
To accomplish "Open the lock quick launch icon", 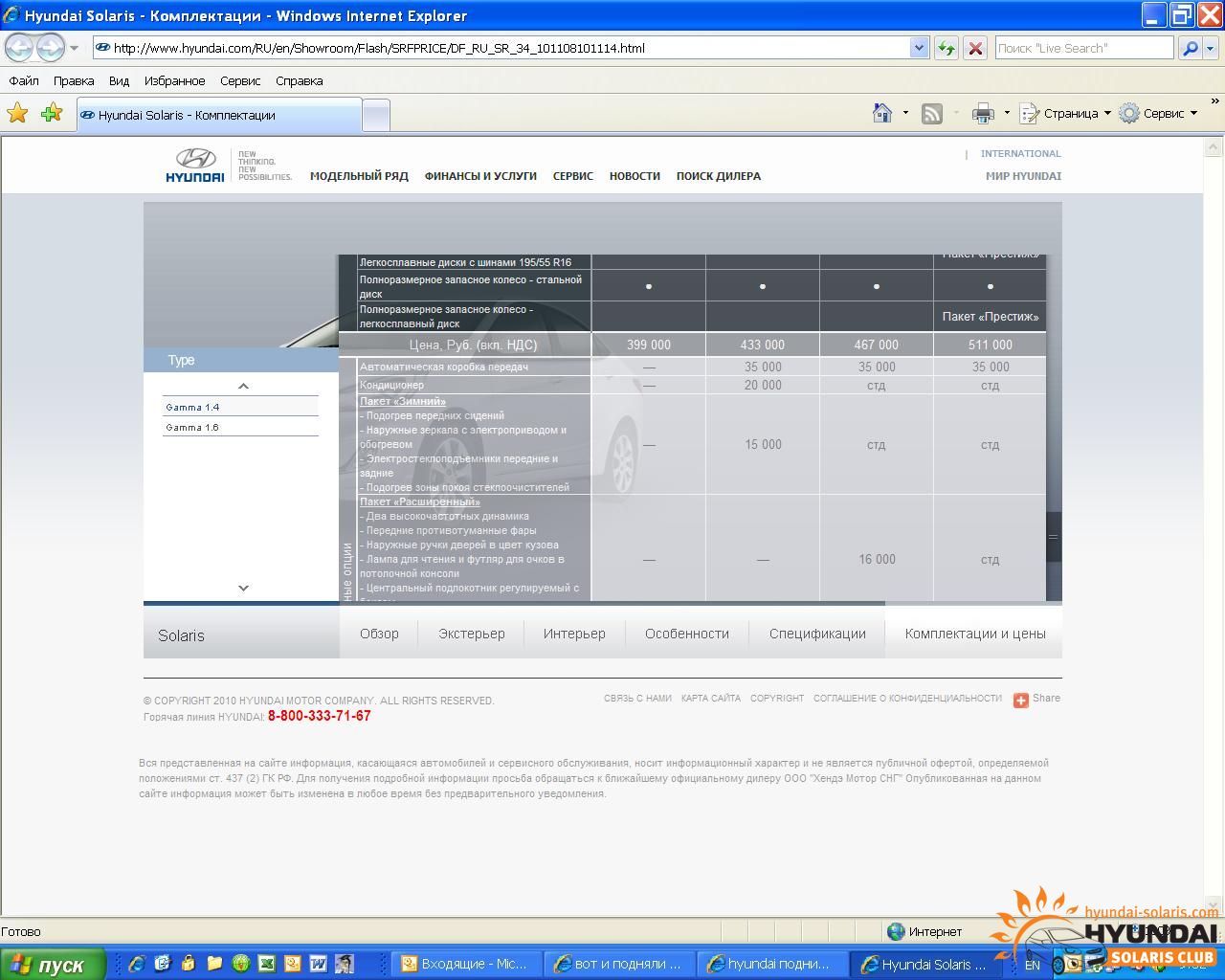I will pyautogui.click(x=189, y=963).
